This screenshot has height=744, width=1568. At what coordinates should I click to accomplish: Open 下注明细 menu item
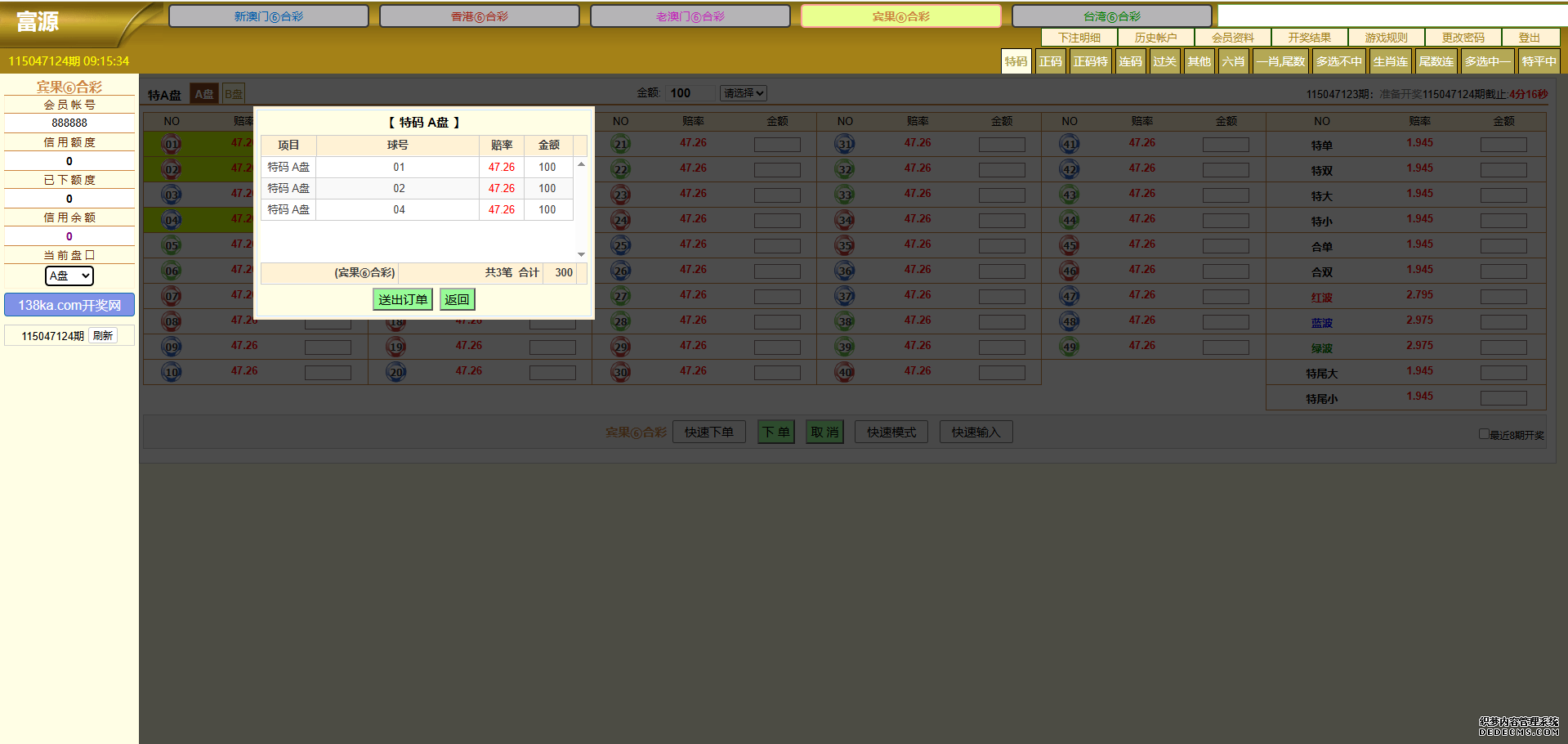click(x=1079, y=38)
